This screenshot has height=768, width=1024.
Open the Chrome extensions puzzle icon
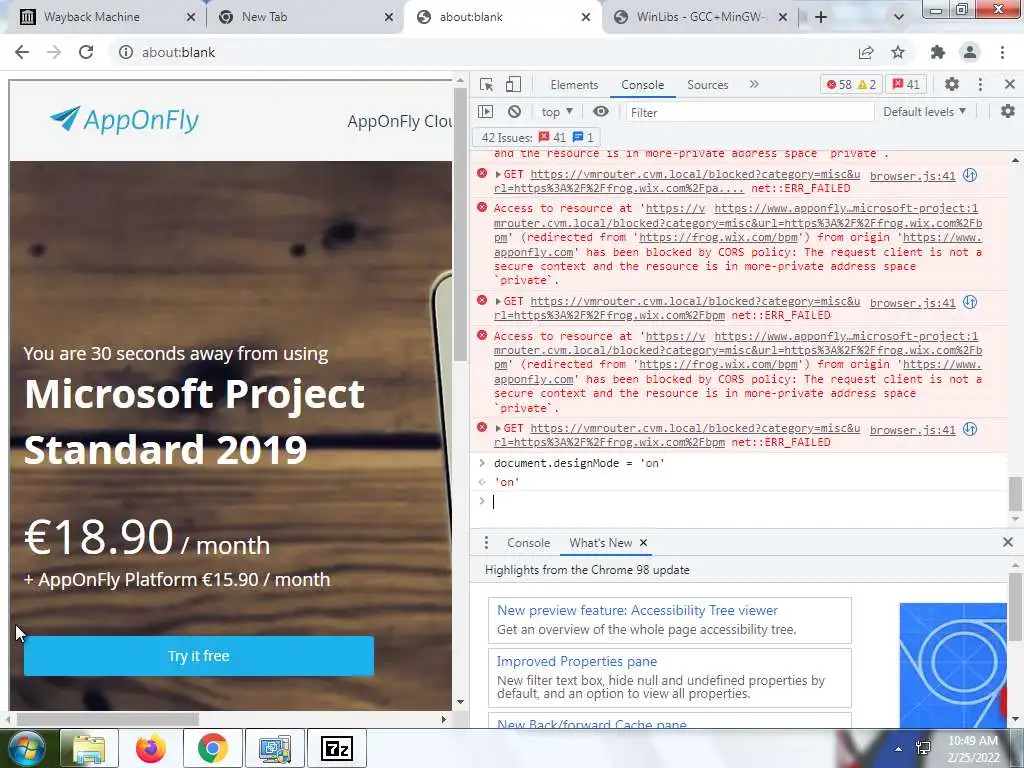938,52
